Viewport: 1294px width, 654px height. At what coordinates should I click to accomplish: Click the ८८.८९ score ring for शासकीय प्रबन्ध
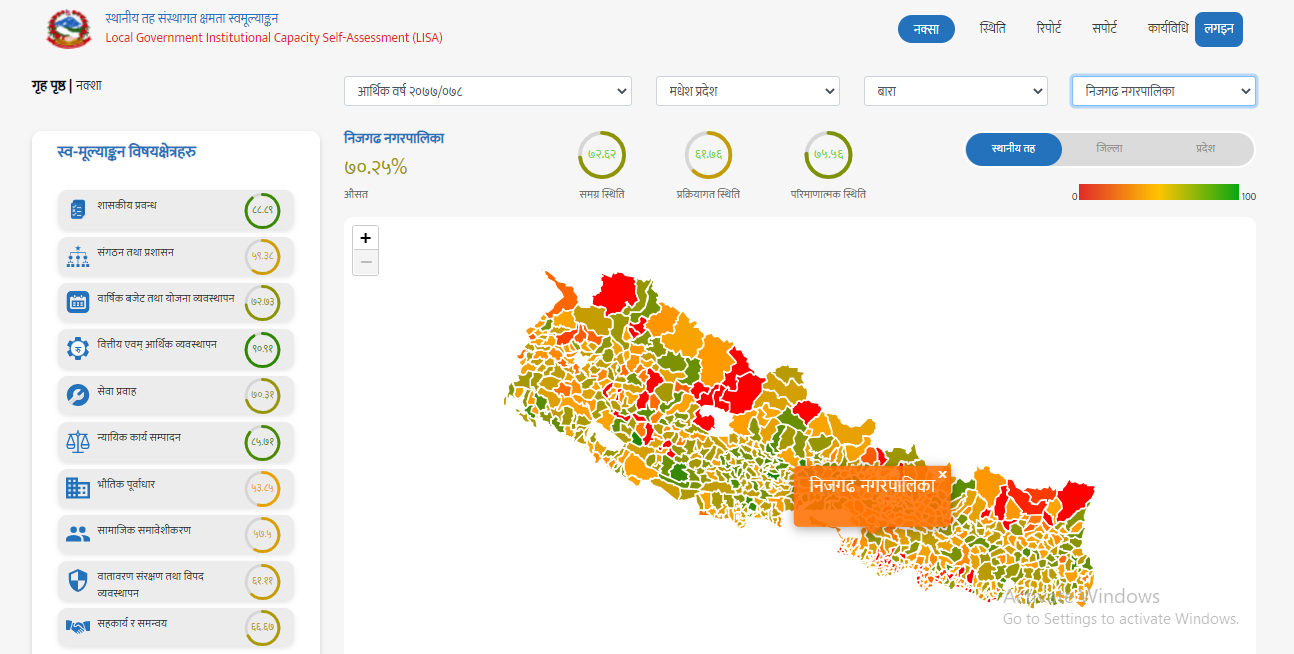point(262,211)
